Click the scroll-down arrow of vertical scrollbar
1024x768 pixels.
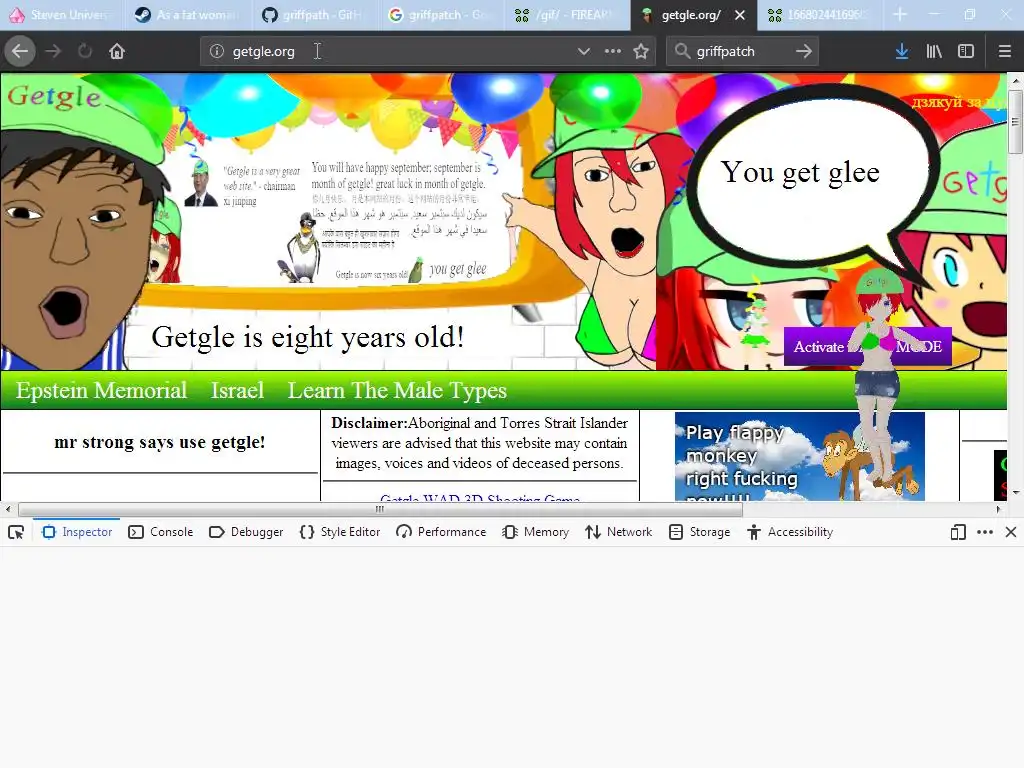1015,492
